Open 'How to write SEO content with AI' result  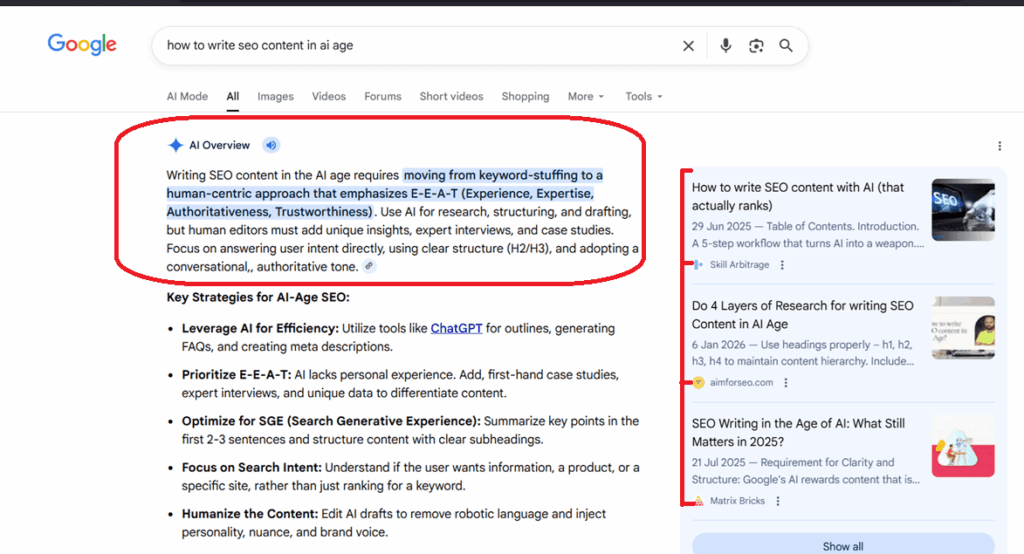(798, 197)
